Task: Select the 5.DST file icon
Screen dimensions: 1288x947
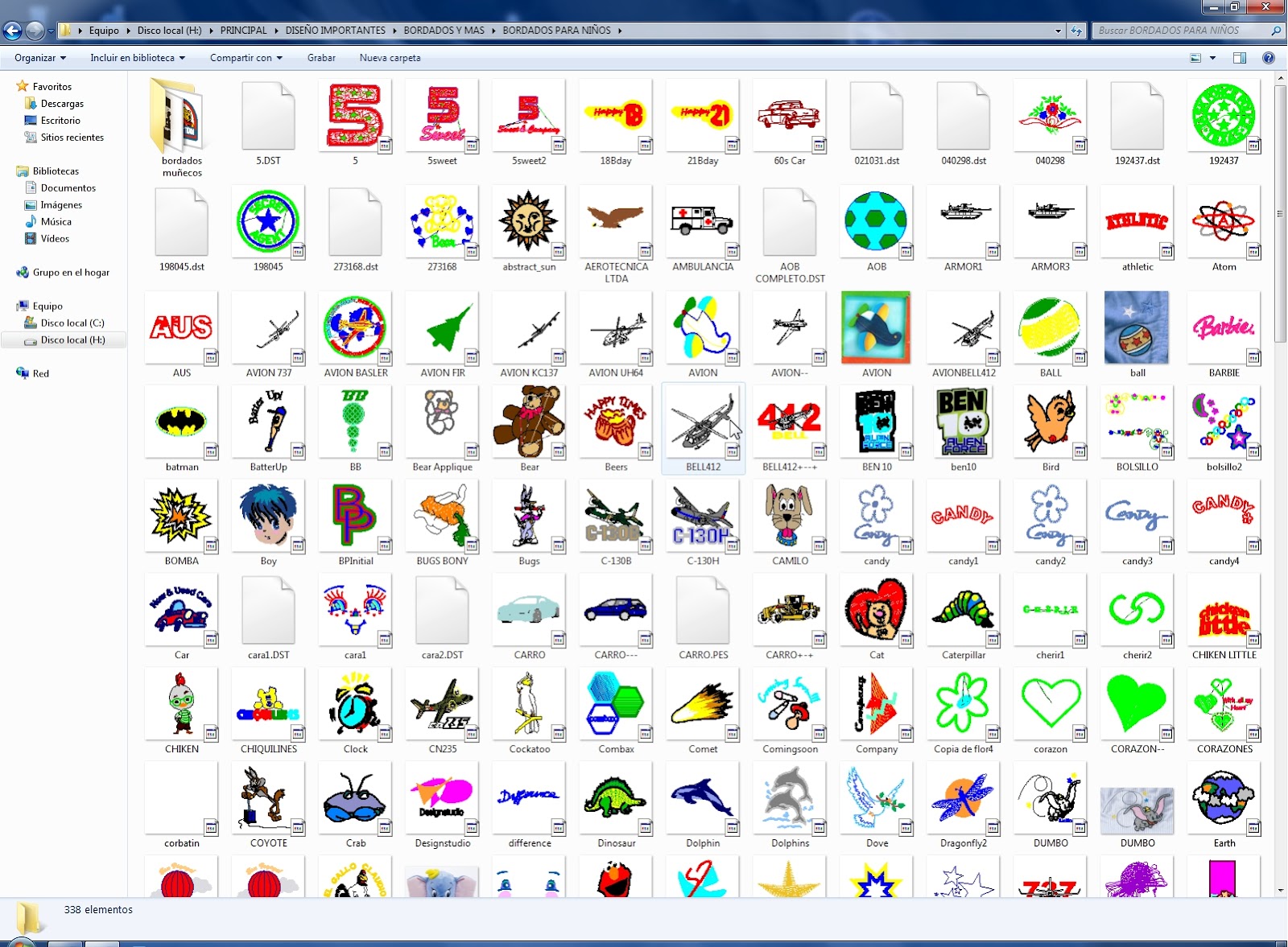Action: [269, 117]
